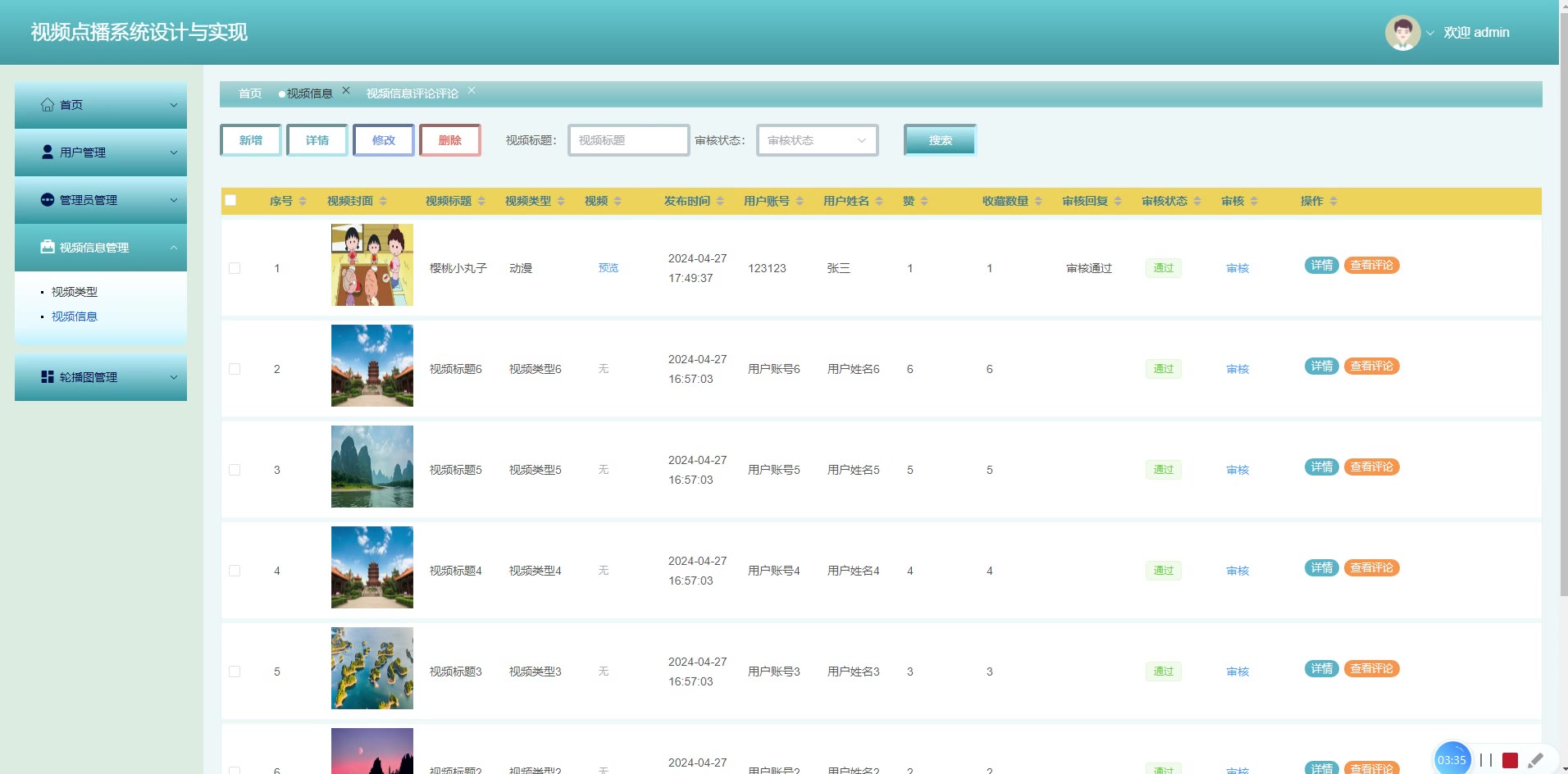Click the video info management icon
Image resolution: width=1568 pixels, height=774 pixels.
[x=48, y=248]
